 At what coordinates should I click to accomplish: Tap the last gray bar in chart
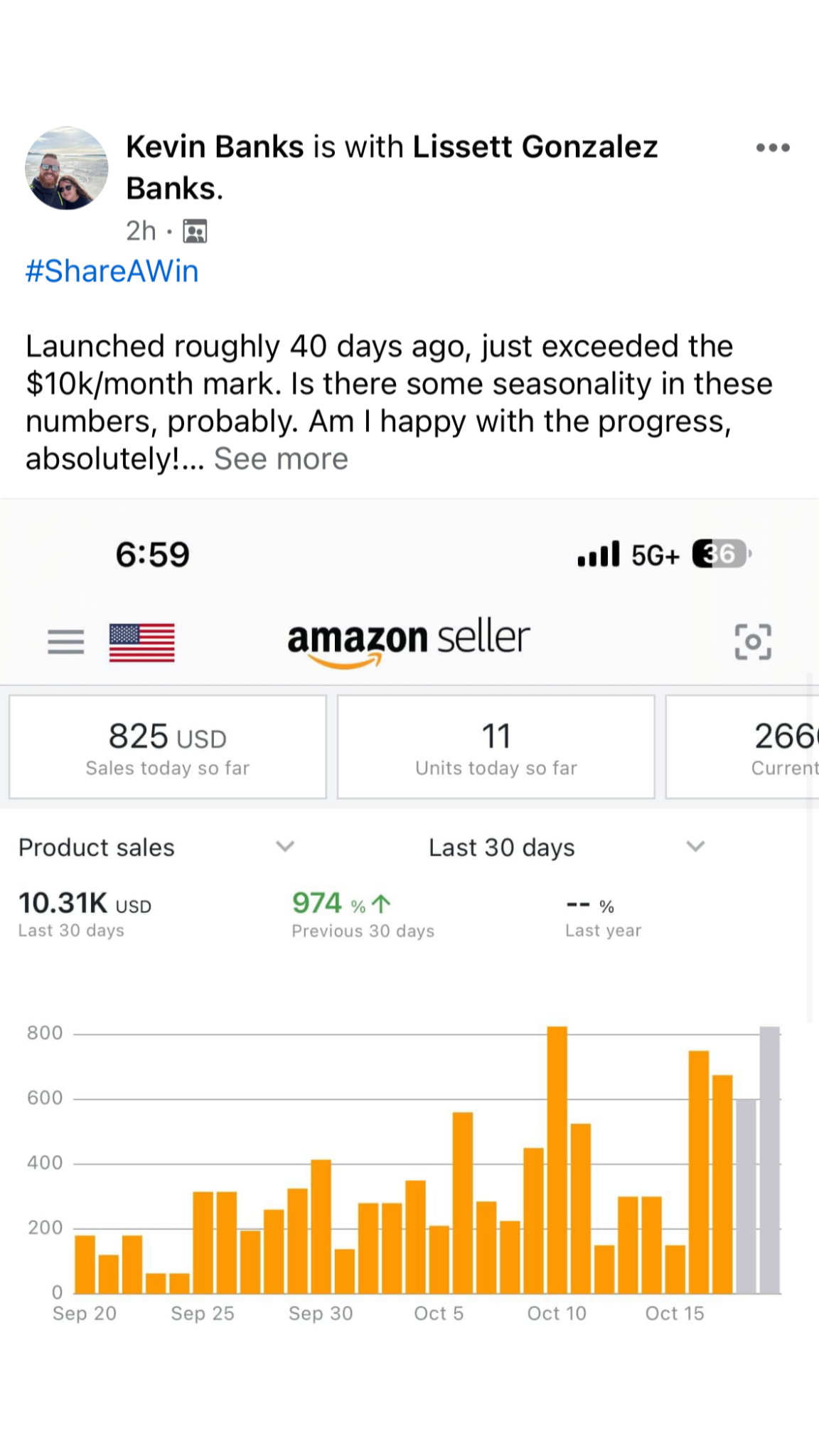(x=770, y=1159)
